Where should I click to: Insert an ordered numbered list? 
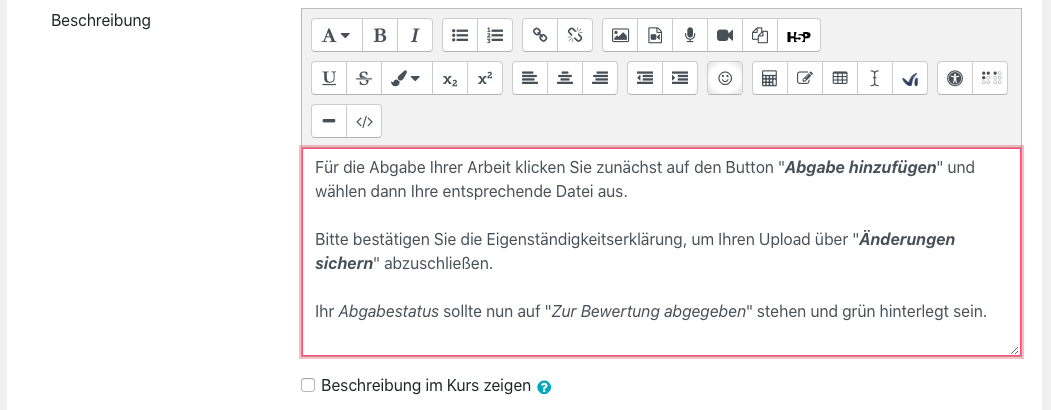(495, 36)
